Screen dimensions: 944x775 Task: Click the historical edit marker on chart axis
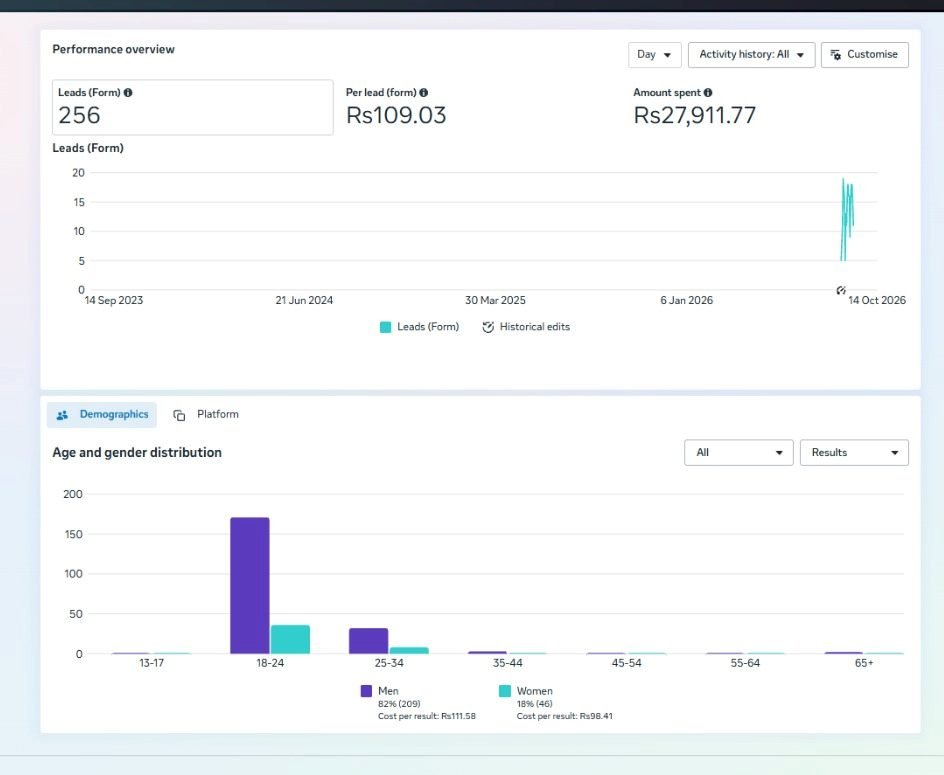pyautogui.click(x=841, y=291)
